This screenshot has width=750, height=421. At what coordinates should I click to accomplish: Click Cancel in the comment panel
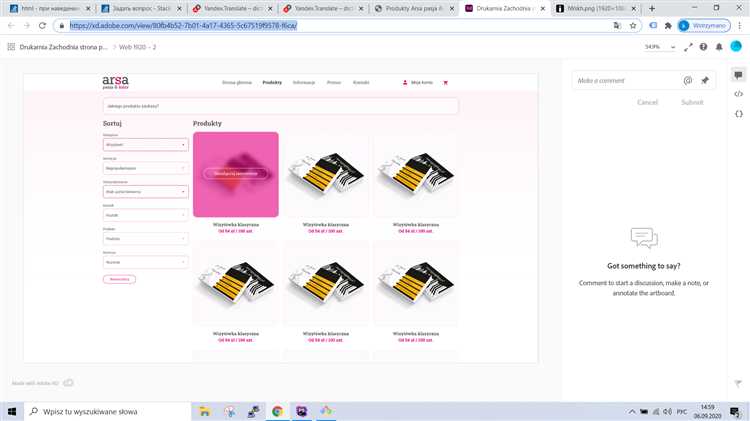pyautogui.click(x=647, y=102)
